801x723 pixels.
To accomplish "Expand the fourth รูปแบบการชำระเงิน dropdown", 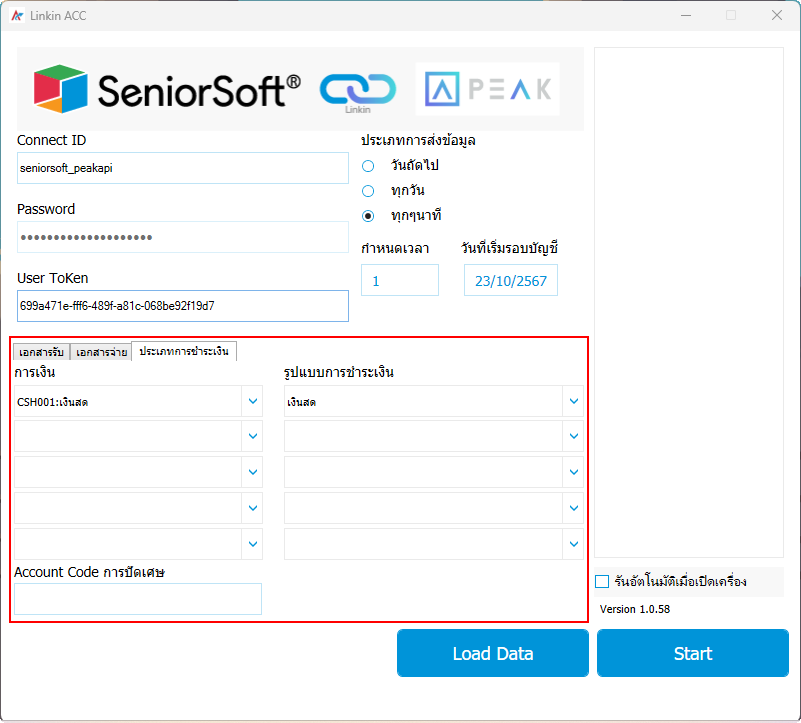I will click(x=574, y=508).
